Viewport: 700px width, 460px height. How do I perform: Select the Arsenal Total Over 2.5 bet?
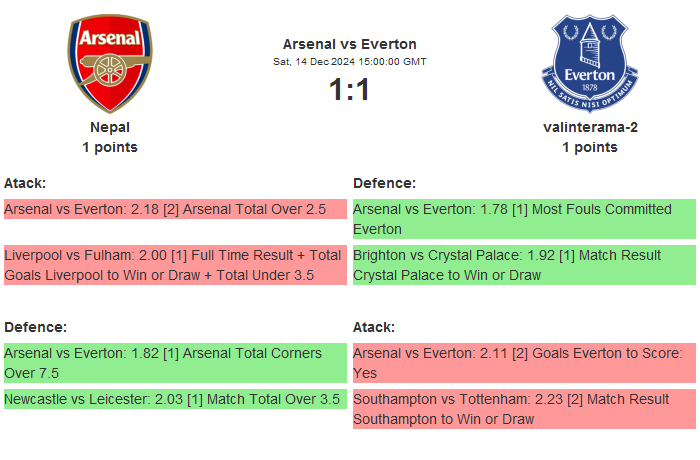175,209
